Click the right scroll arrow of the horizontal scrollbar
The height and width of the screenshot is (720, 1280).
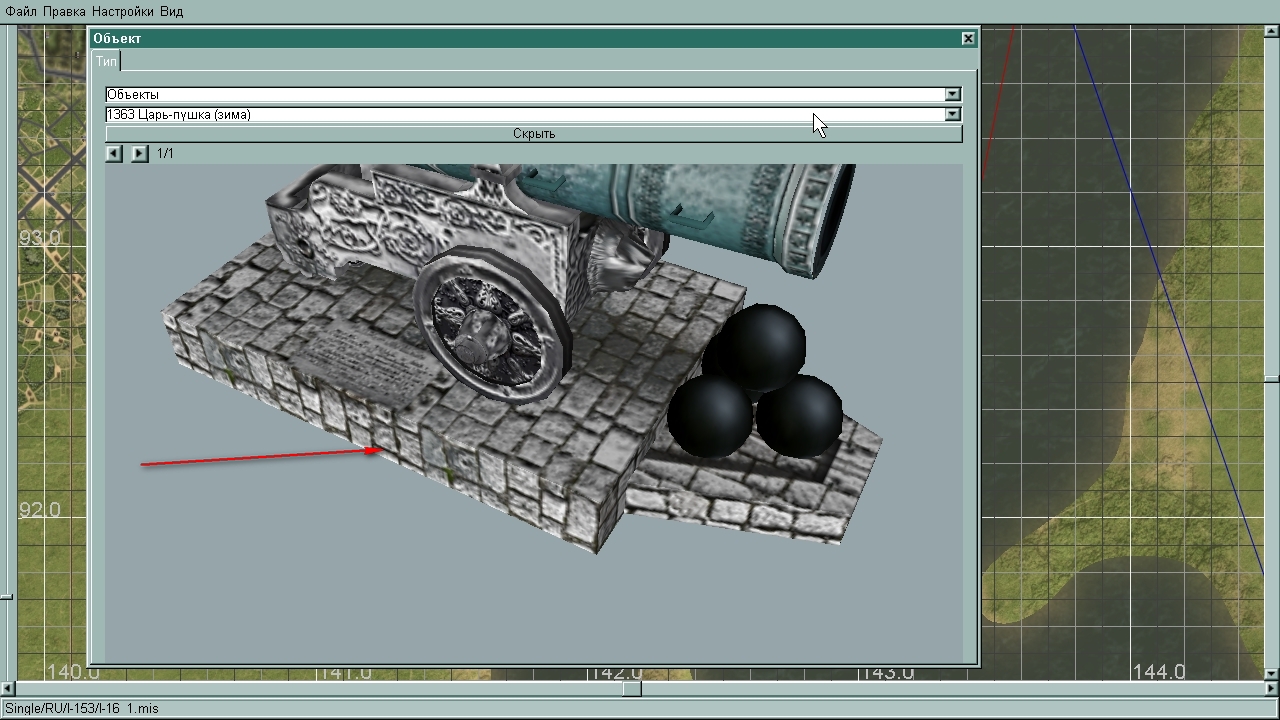point(1271,688)
